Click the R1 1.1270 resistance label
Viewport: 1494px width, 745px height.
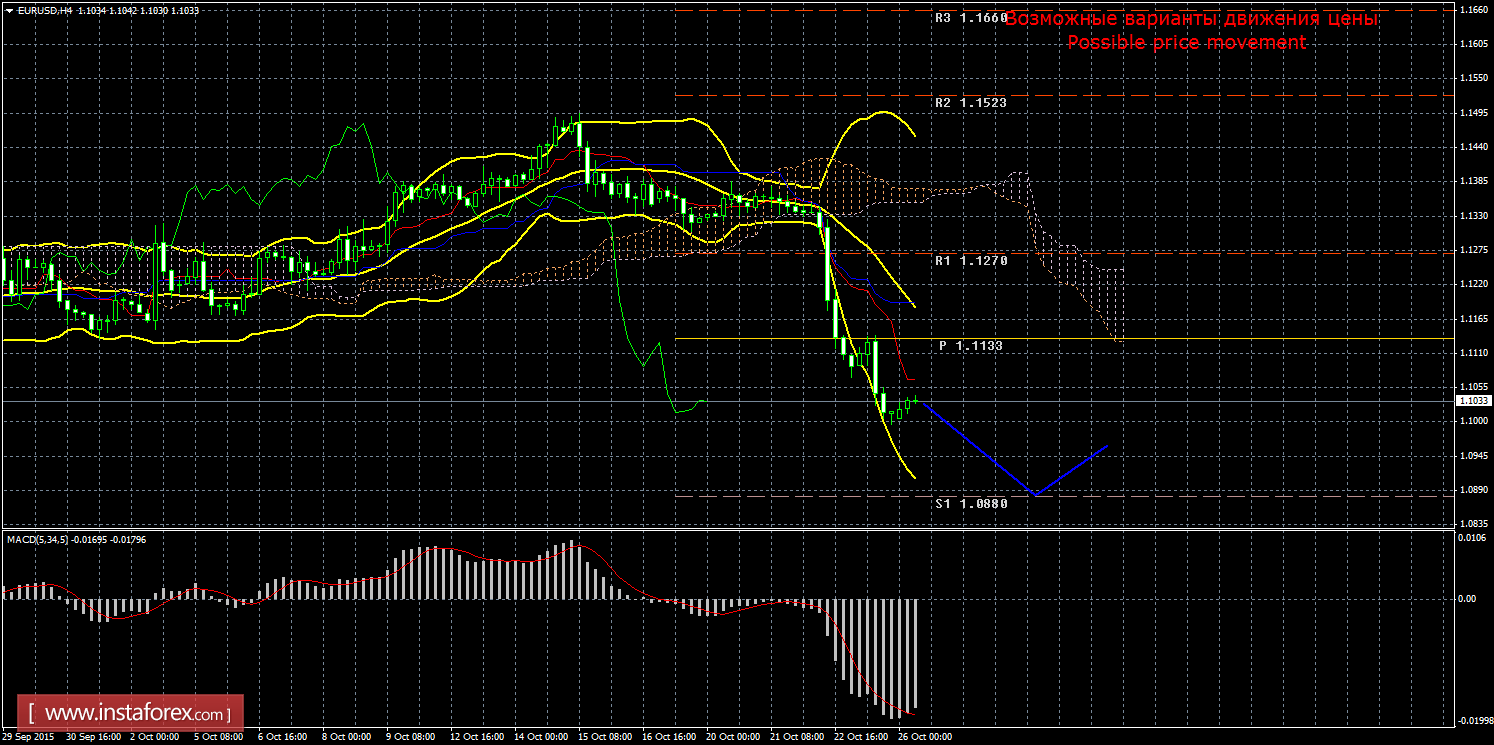pos(971,260)
